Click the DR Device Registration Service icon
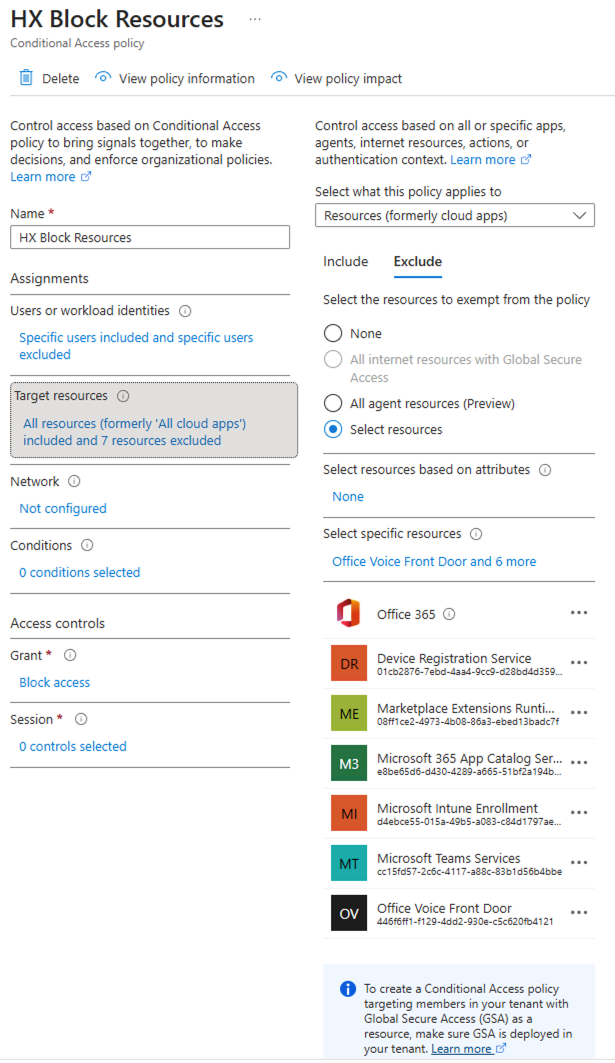 (349, 663)
